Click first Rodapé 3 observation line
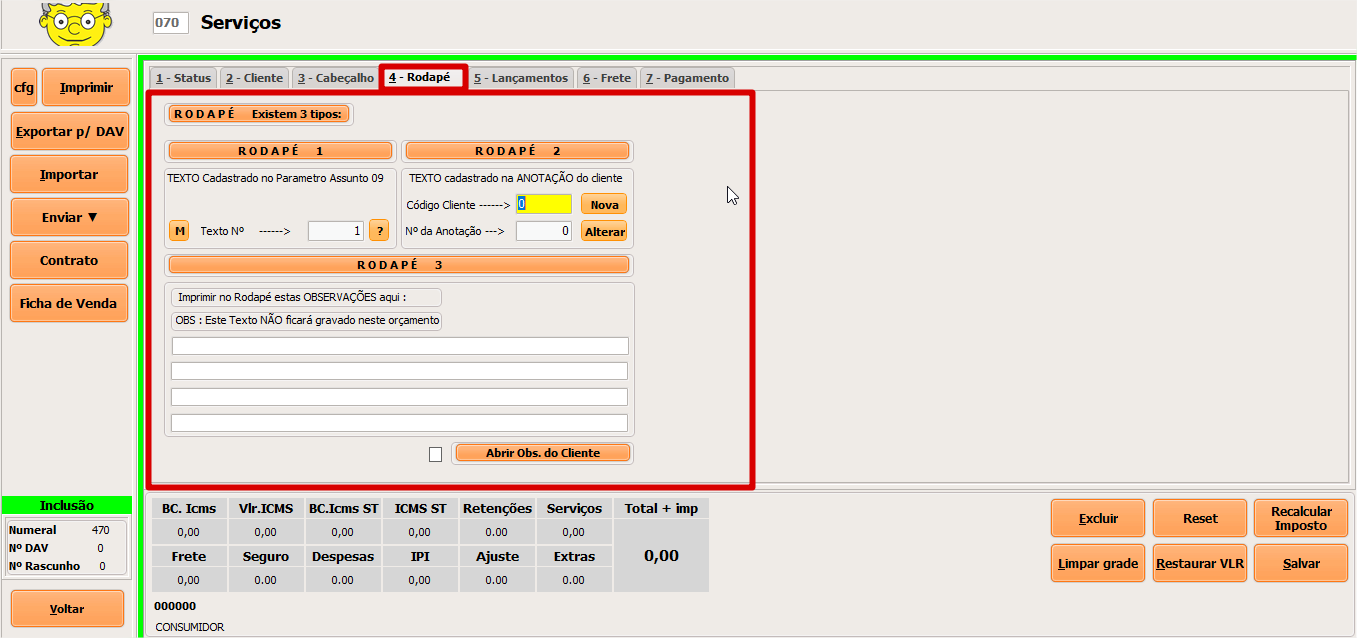This screenshot has height=638, width=1357. (x=400, y=346)
